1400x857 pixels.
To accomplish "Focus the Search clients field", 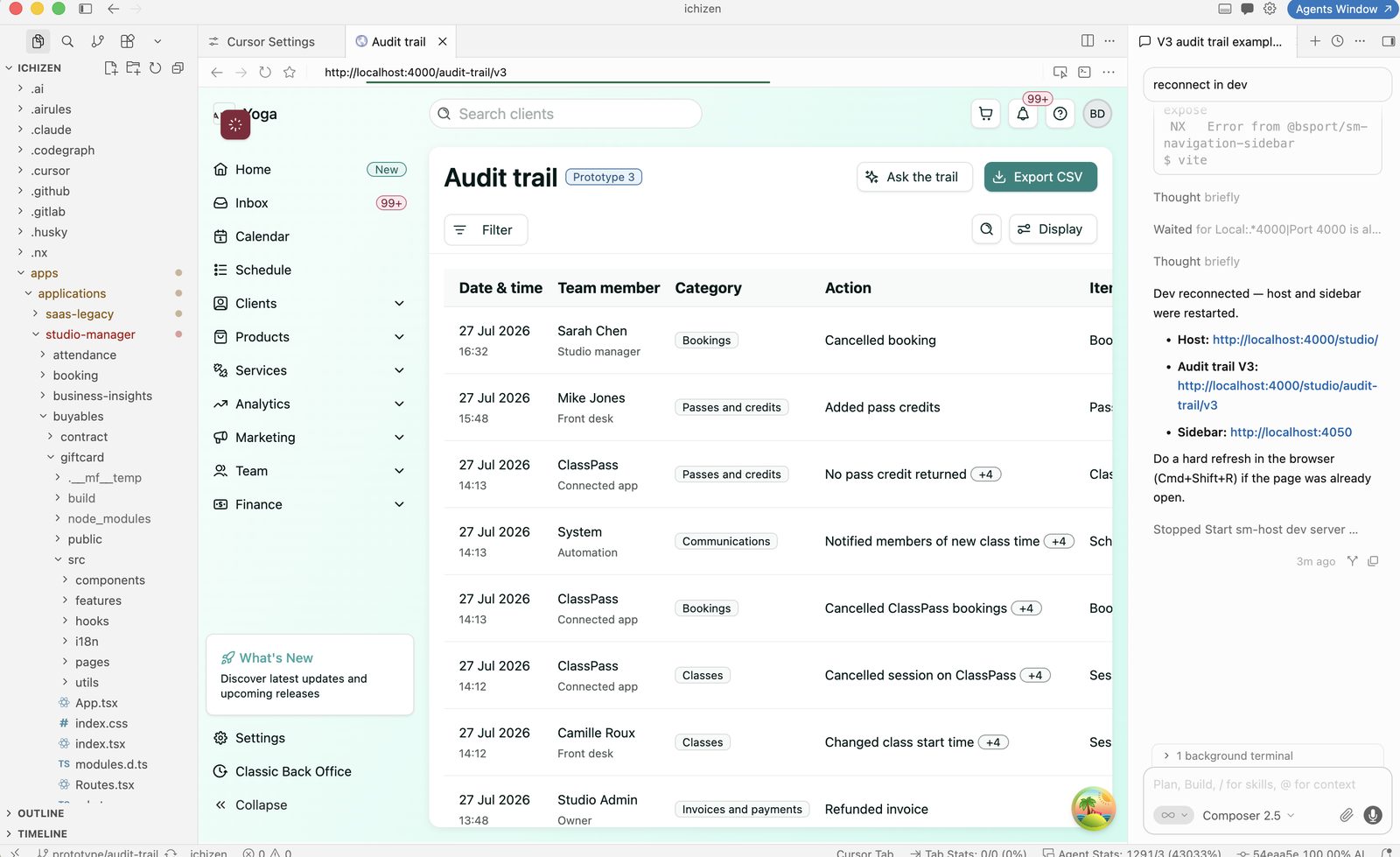I will pos(565,114).
